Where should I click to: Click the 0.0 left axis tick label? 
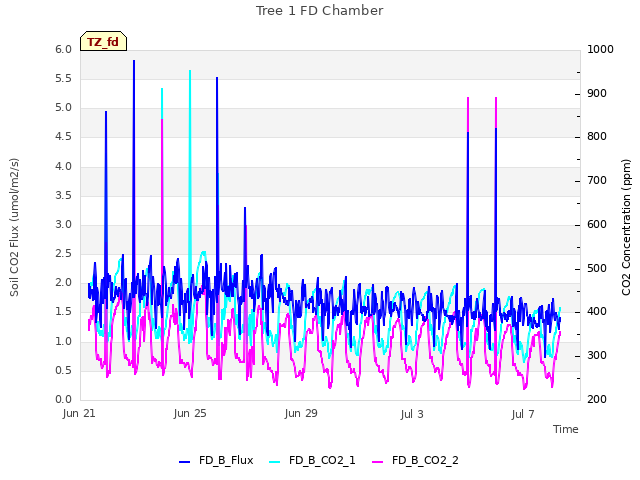[63, 399]
